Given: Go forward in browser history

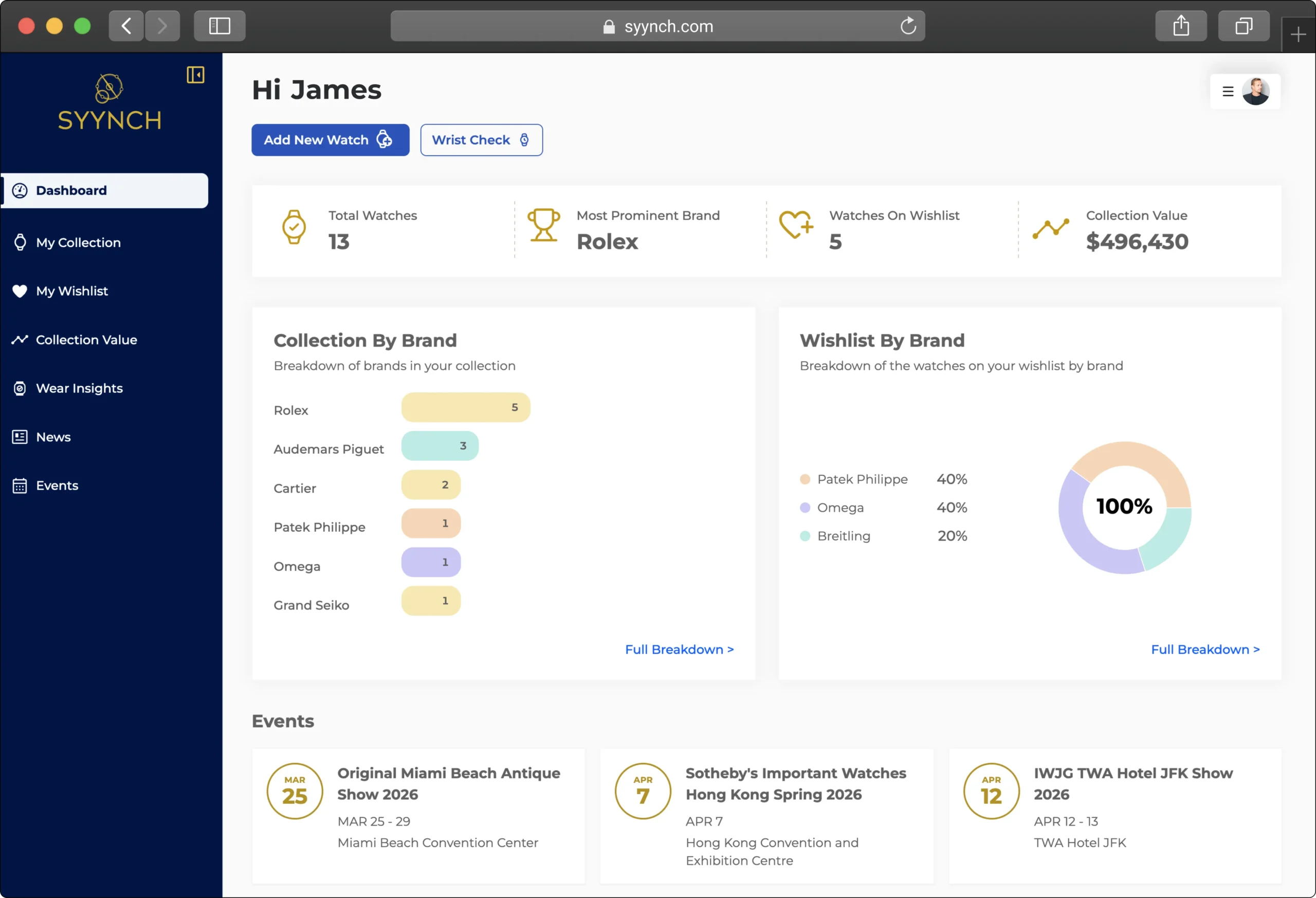Looking at the screenshot, I should click(162, 26).
